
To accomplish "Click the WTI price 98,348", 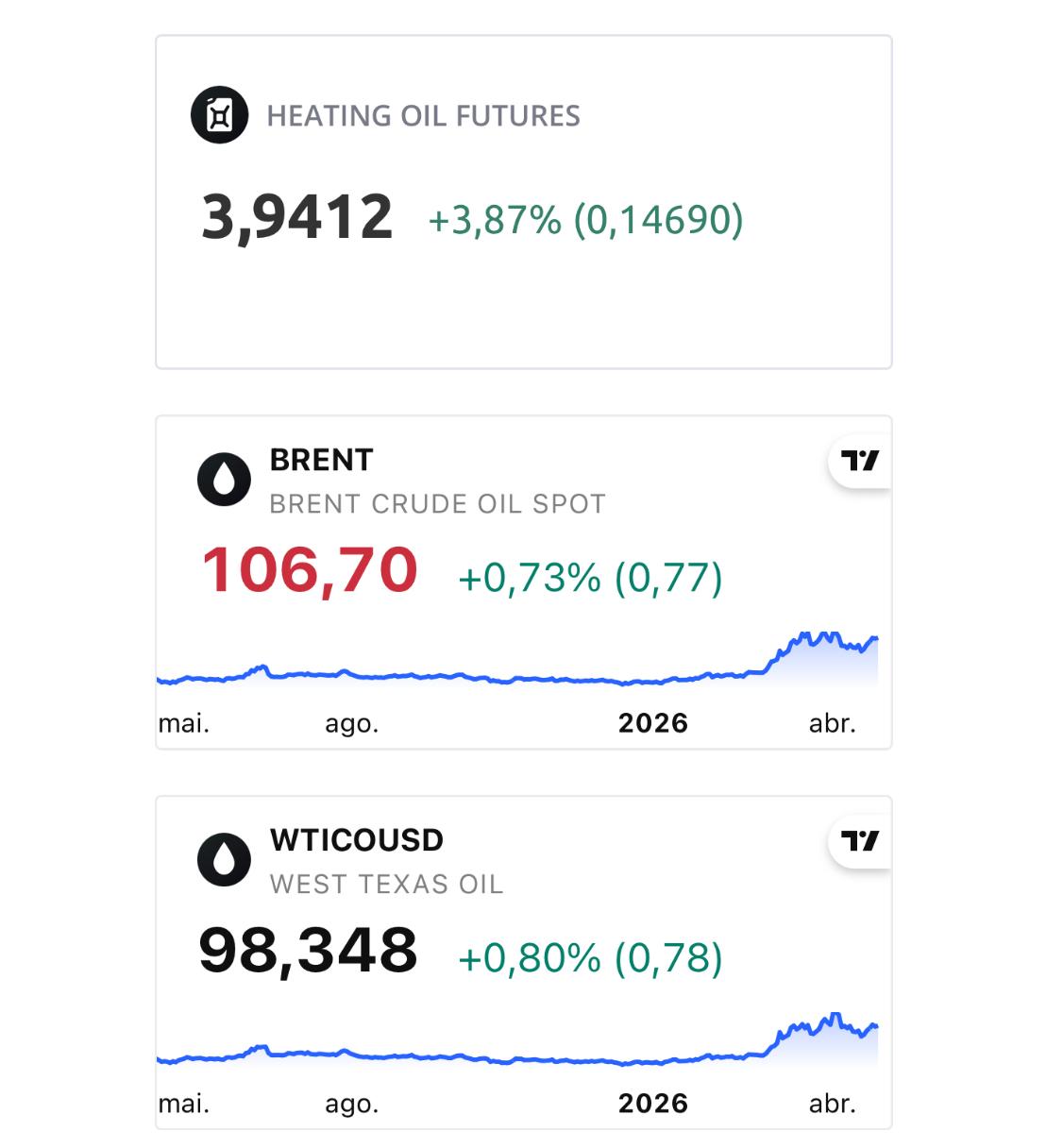I will [308, 951].
